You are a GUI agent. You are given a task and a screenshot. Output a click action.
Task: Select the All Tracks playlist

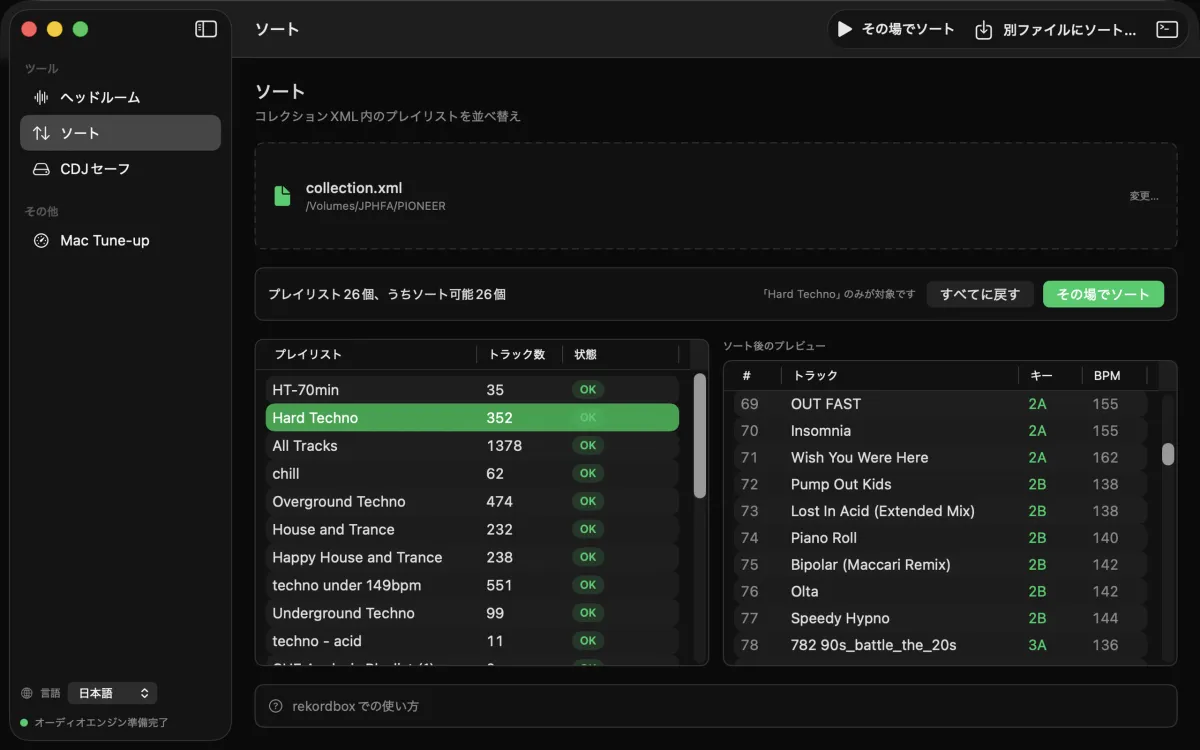pyautogui.click(x=472, y=446)
